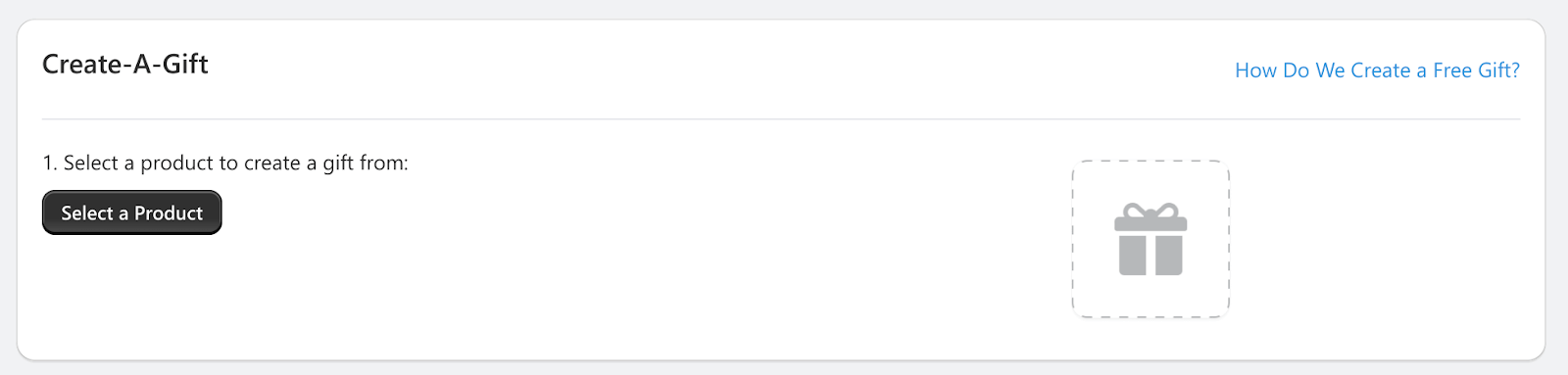Click the Free Gift? text in the link
1568x375 pixels.
click(x=1476, y=70)
